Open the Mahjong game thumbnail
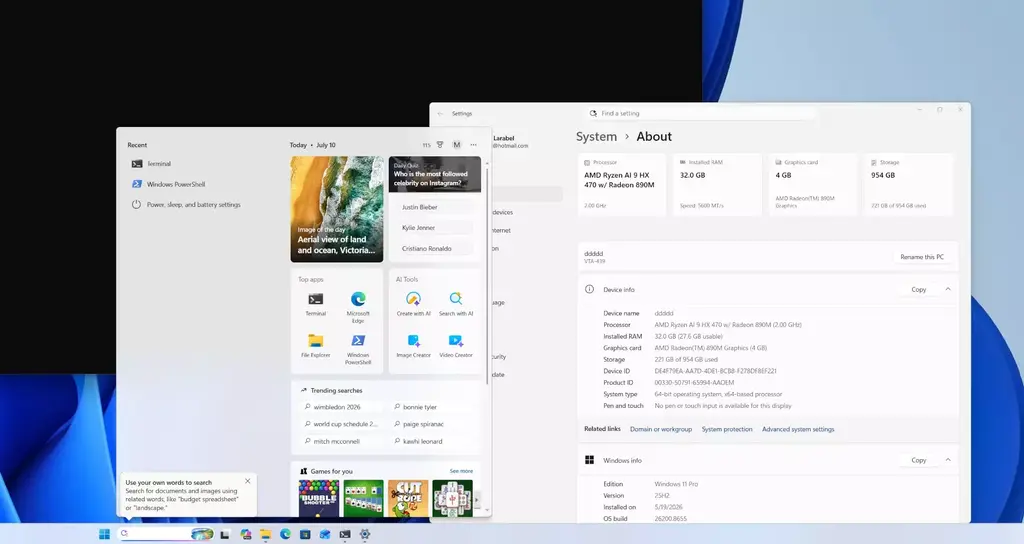 [x=453, y=499]
